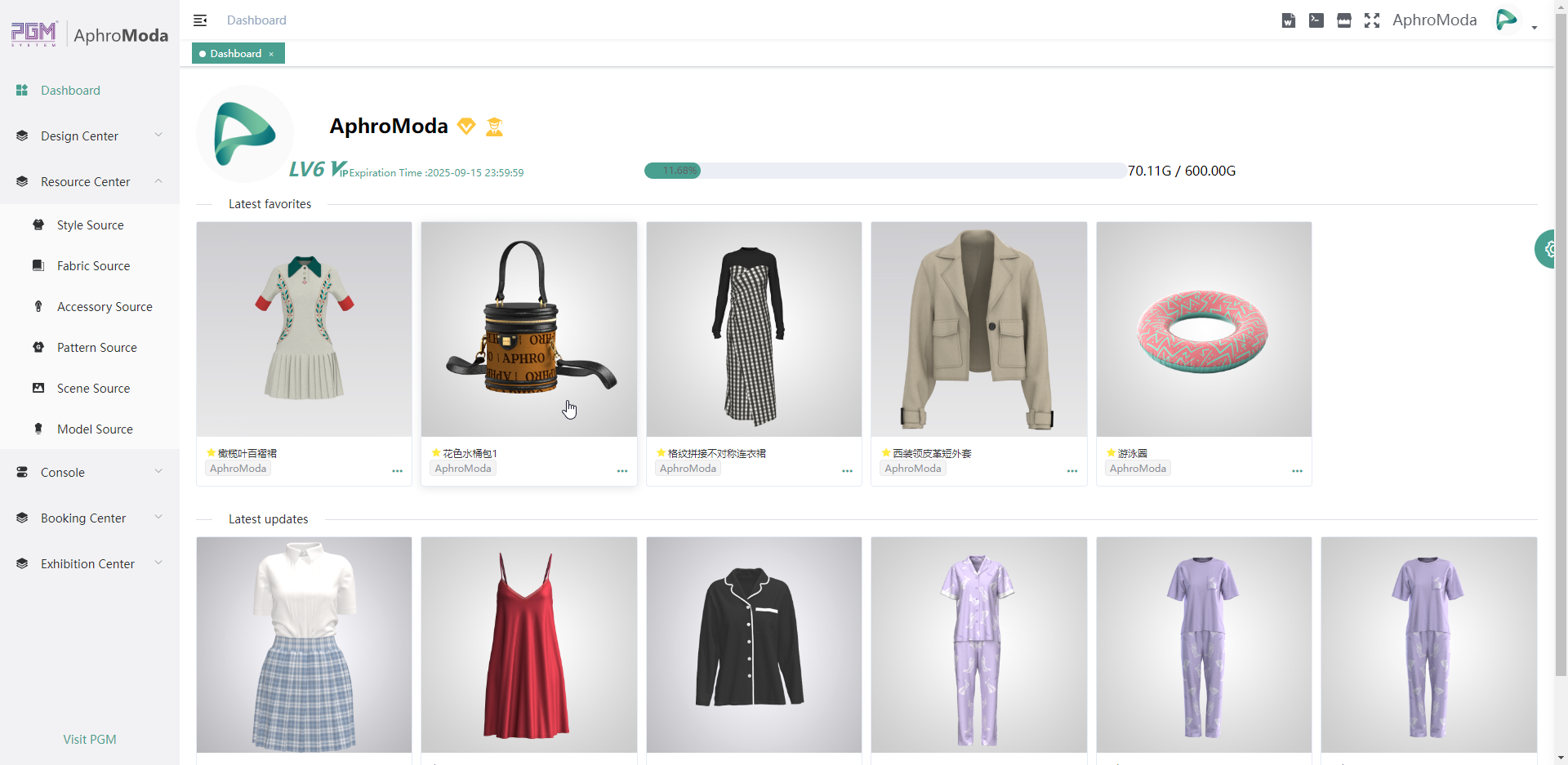Open the store icon in top bar
1568x765 pixels.
coord(1344,20)
